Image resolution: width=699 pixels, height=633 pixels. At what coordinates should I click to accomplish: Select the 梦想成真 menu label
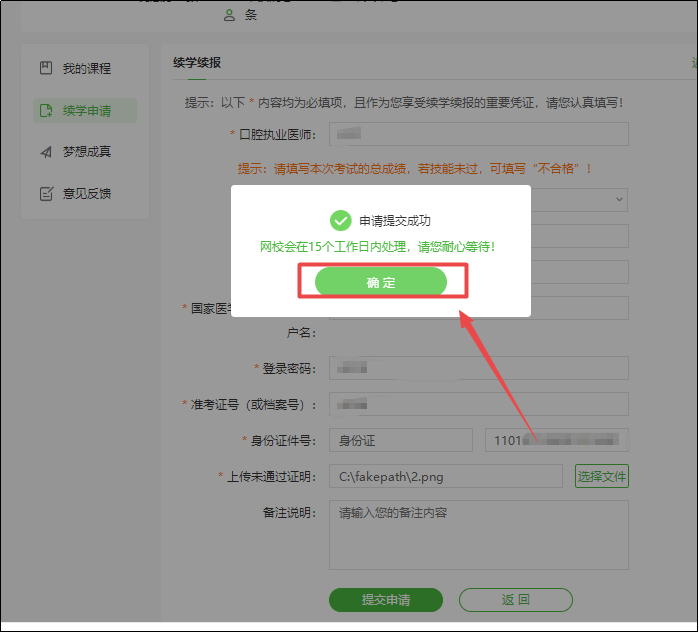[x=87, y=152]
